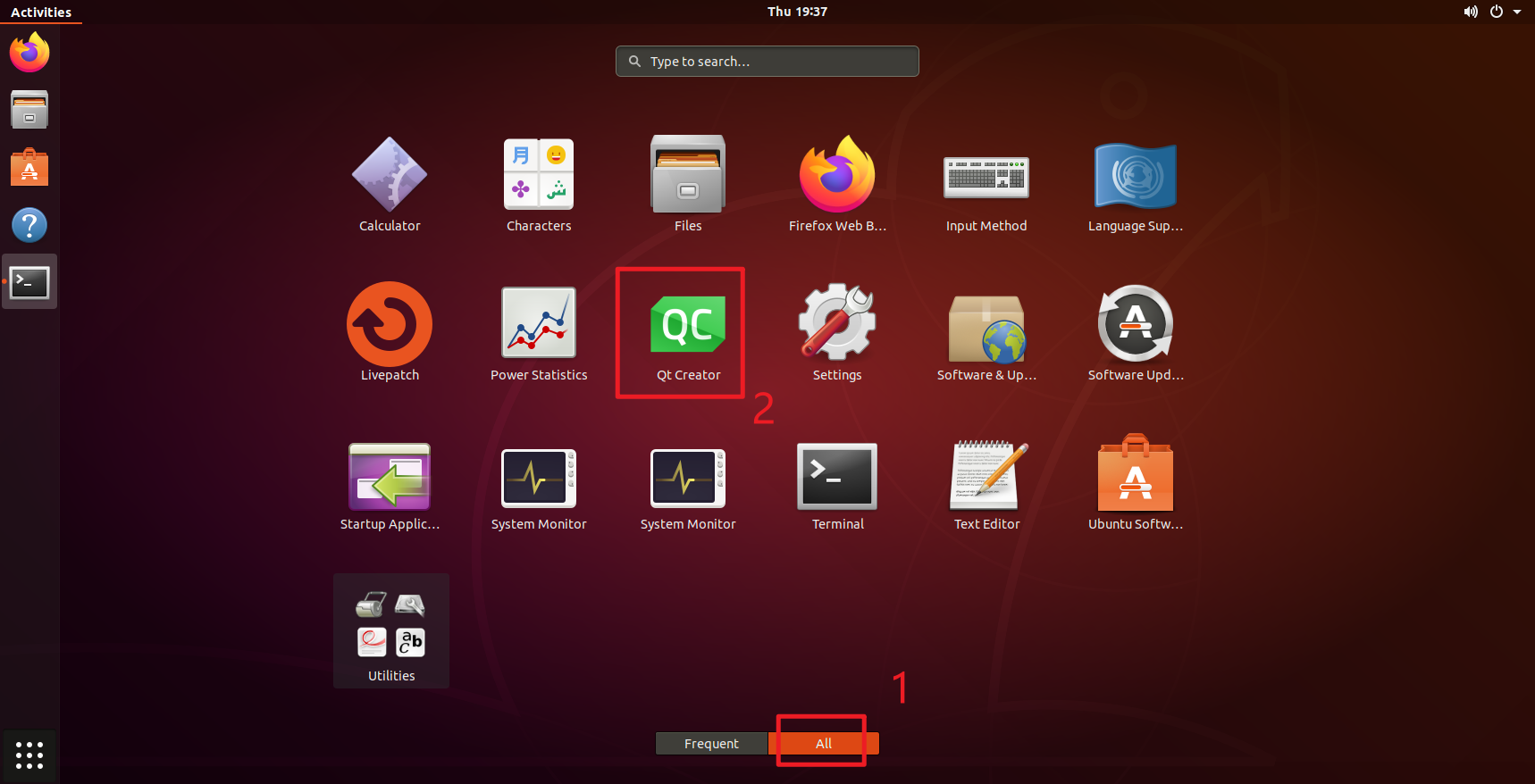The height and width of the screenshot is (784, 1535).
Task: Open Files from the app grid
Action: (x=688, y=186)
